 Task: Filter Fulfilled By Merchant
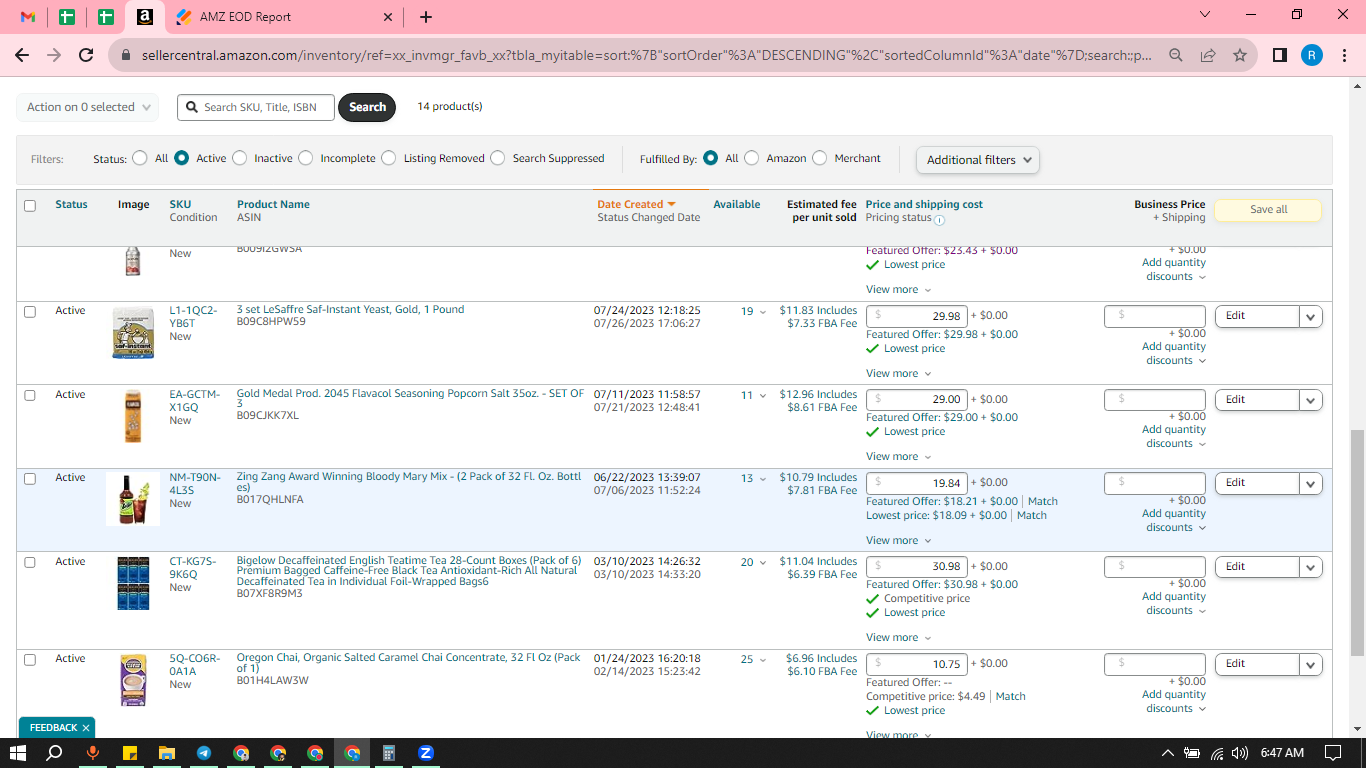[x=820, y=158]
